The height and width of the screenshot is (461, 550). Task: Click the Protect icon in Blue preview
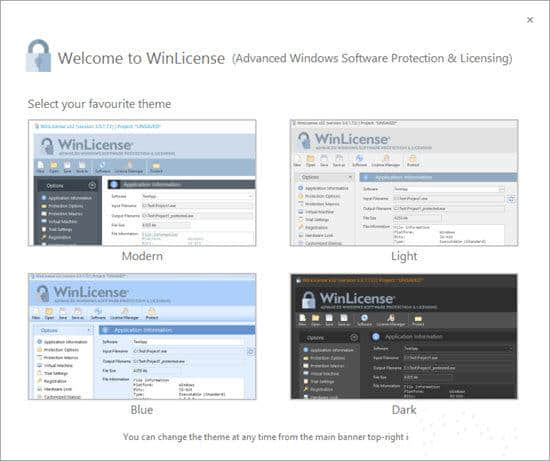[x=152, y=311]
